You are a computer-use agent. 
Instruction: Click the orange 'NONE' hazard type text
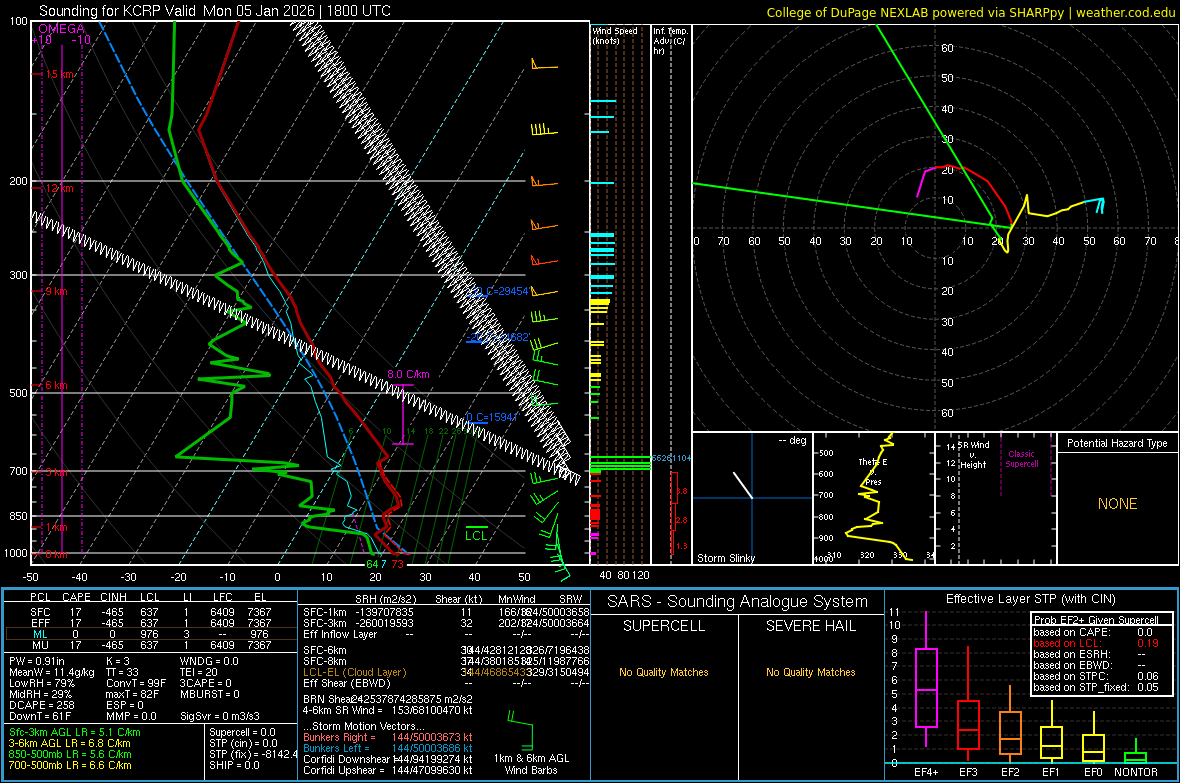(x=1118, y=504)
